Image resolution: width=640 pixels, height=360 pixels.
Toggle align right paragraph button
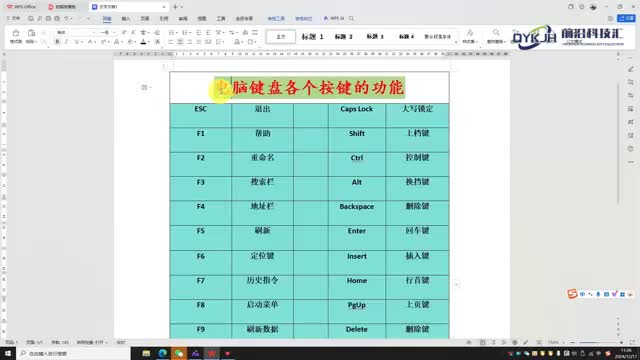click(x=189, y=42)
